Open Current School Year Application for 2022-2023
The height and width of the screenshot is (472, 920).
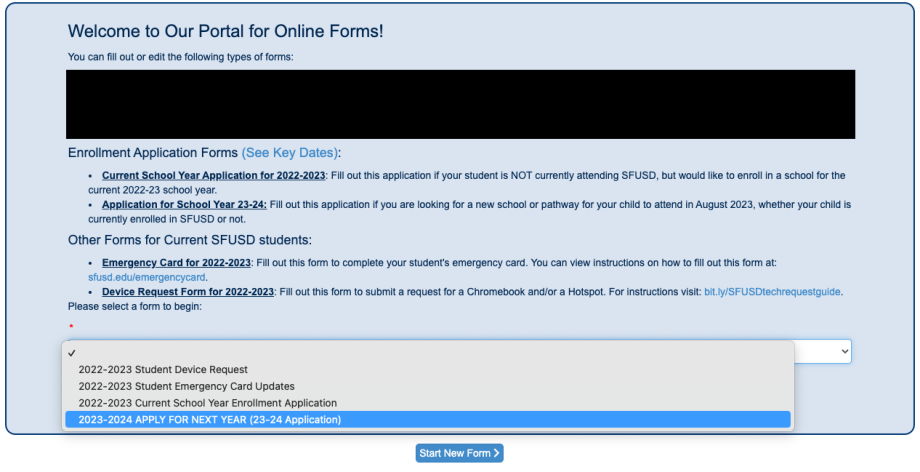pyautogui.click(x=213, y=175)
